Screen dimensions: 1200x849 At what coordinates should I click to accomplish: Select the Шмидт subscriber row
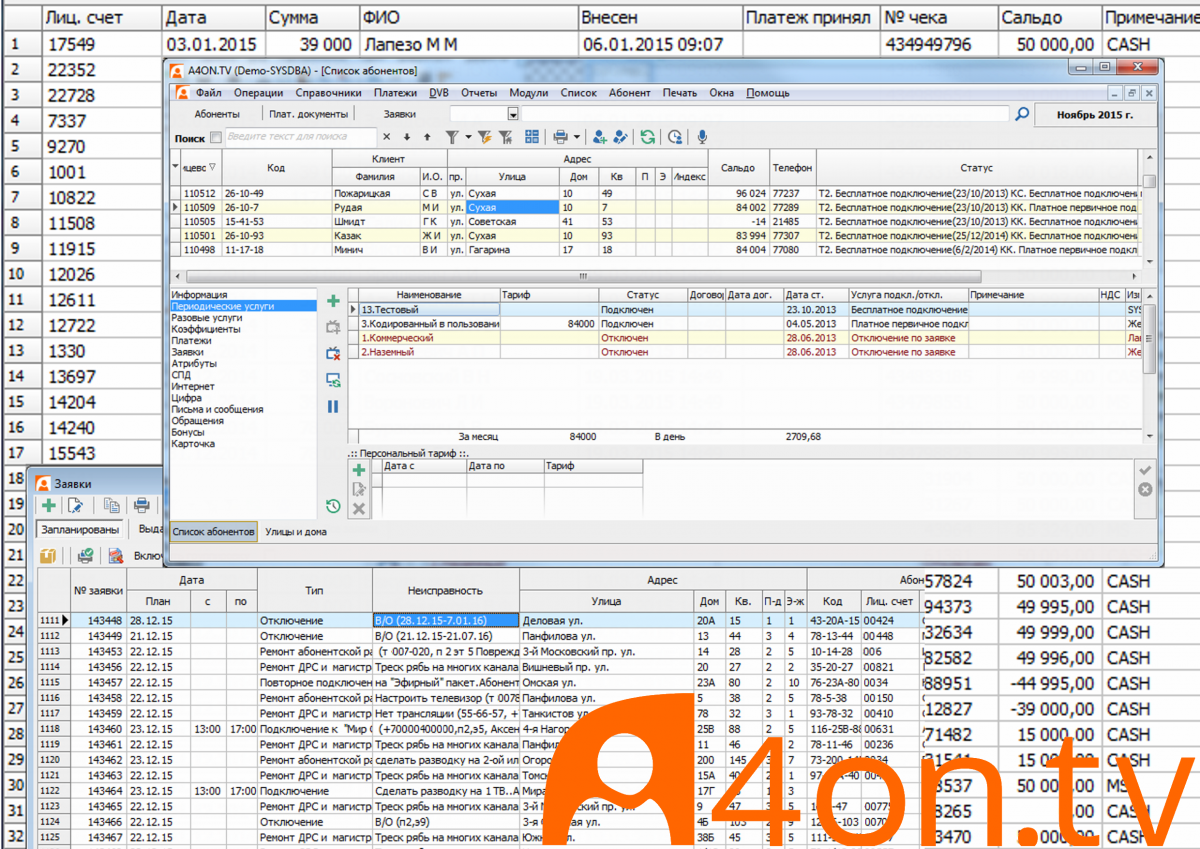pyautogui.click(x=656, y=221)
